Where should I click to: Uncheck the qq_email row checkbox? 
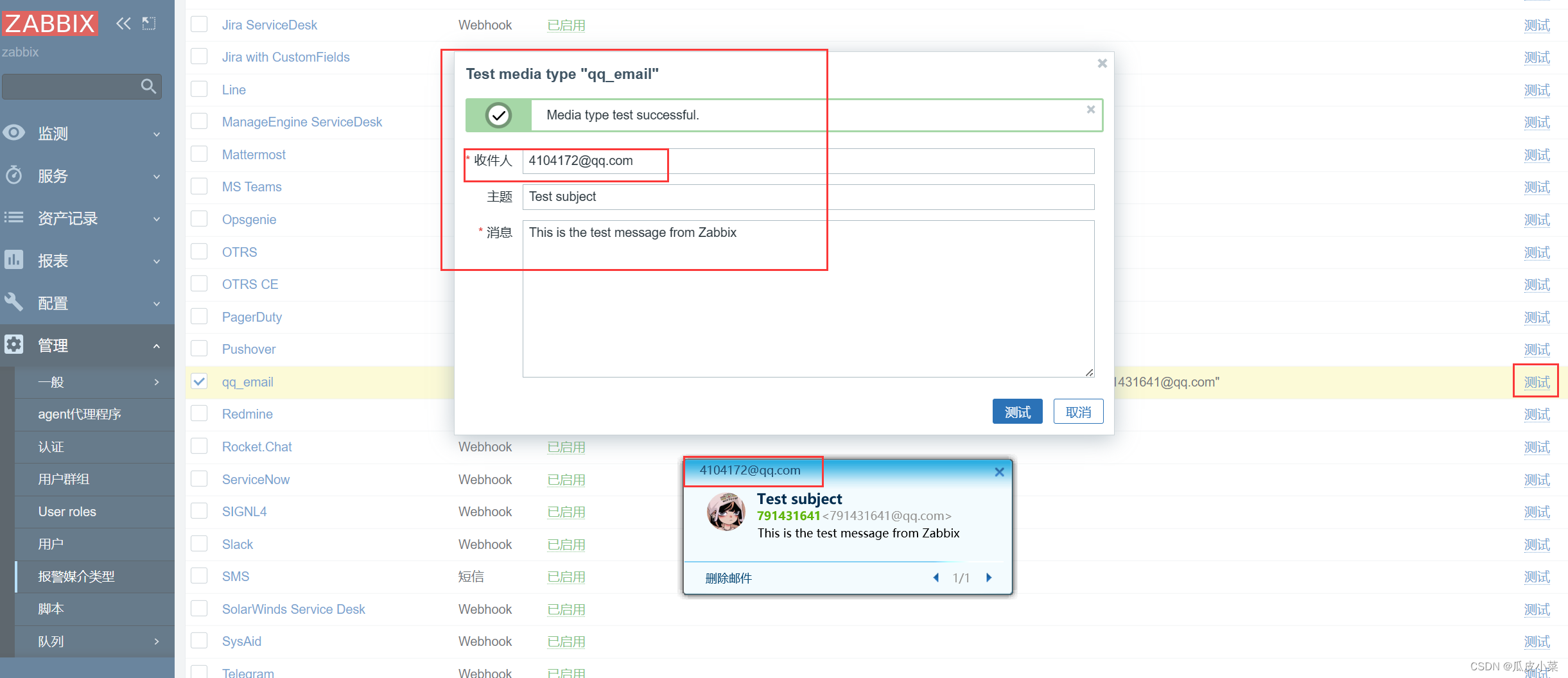click(x=199, y=381)
